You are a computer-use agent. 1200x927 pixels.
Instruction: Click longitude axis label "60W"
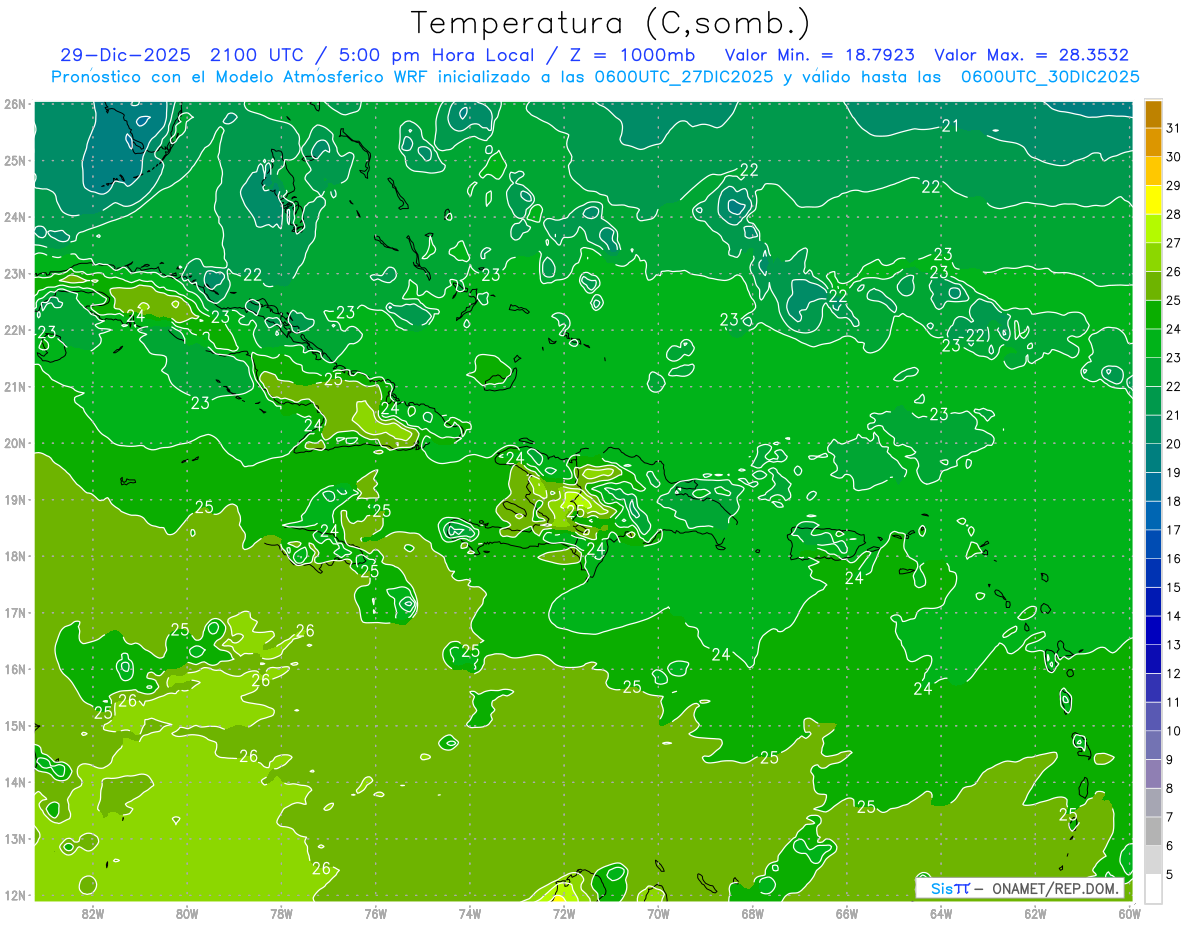pyautogui.click(x=1129, y=913)
